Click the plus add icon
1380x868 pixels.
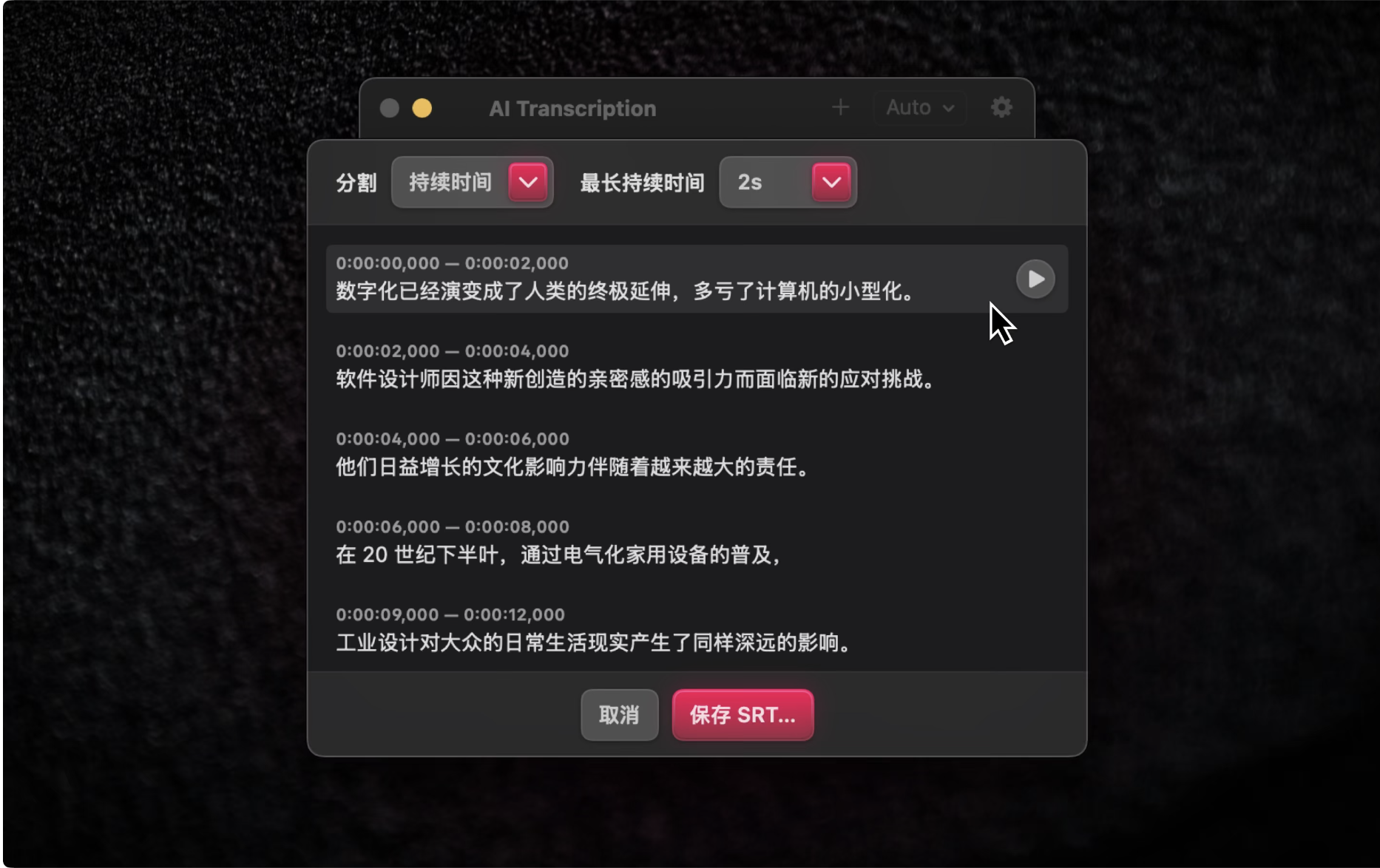(x=840, y=108)
